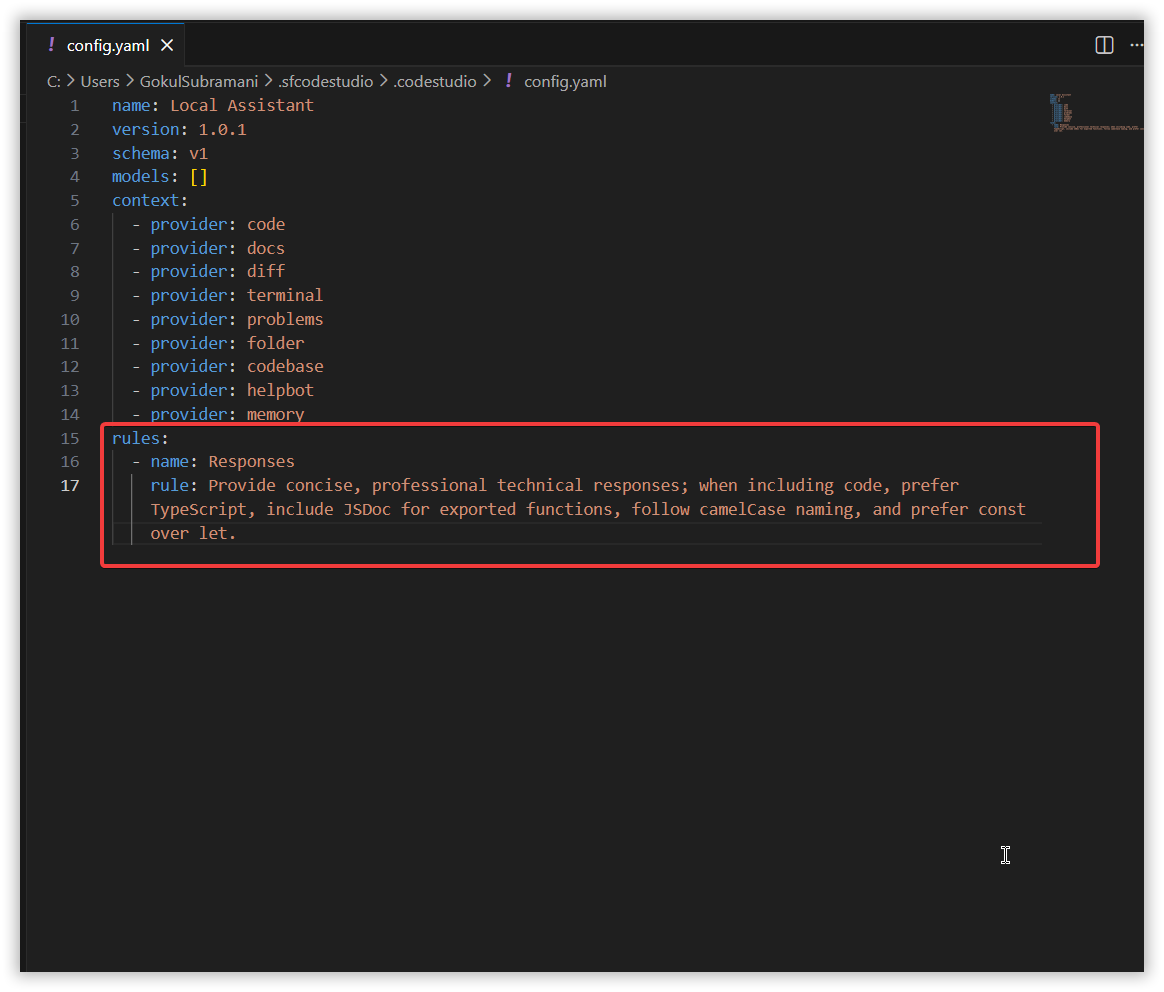
Task: Click line number 1 in the gutter
Action: (x=74, y=105)
